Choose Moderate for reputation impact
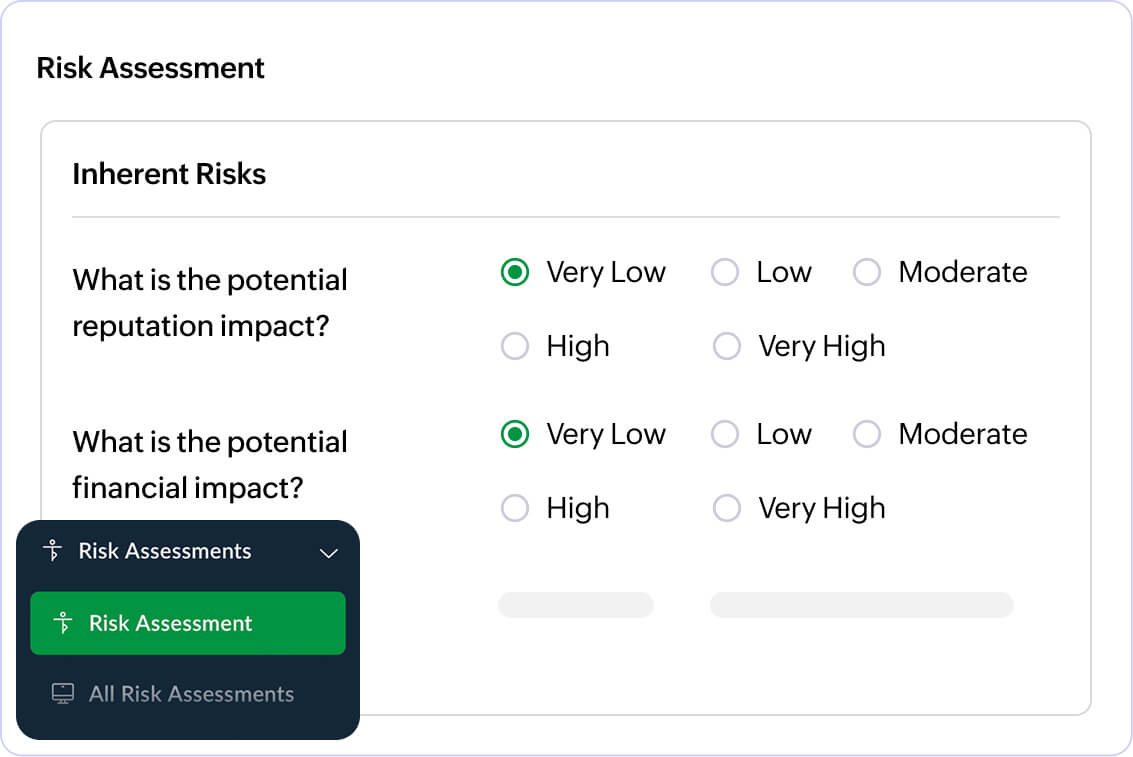This screenshot has height=757, width=1133. click(x=867, y=273)
